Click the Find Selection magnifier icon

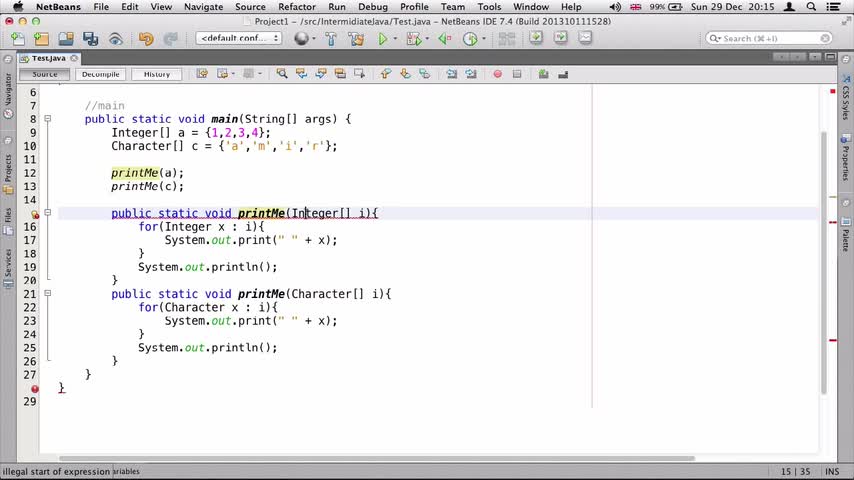coord(282,74)
